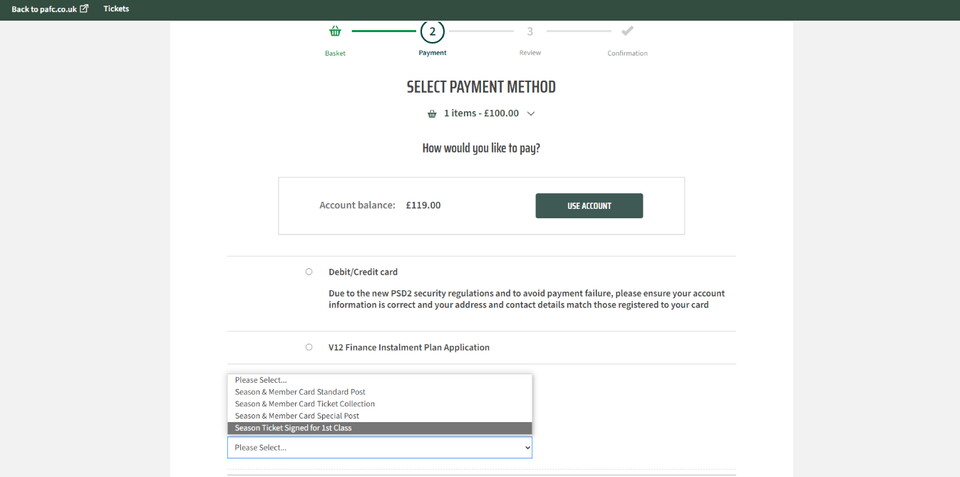The width and height of the screenshot is (960, 477).
Task: Click the step 2 Payment circle
Action: 432,31
